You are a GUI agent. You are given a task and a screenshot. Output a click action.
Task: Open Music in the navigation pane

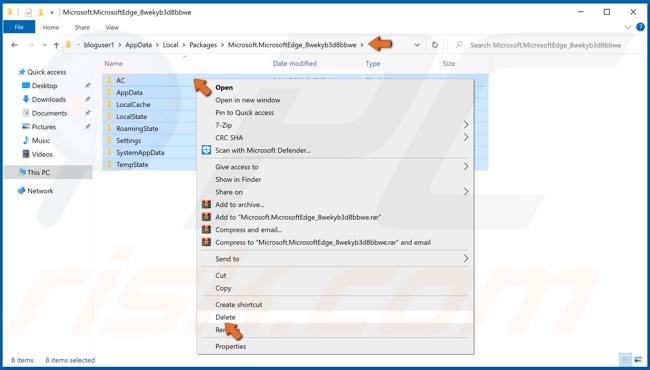coord(41,140)
